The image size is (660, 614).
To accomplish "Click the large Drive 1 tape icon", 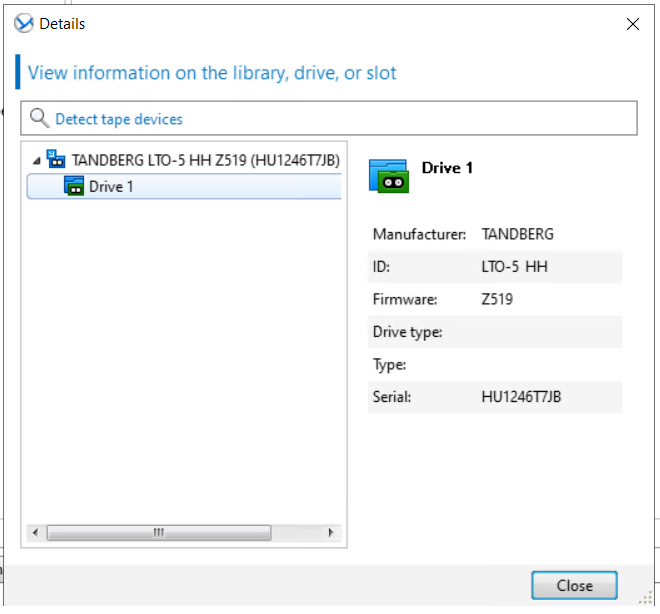I will (x=389, y=176).
